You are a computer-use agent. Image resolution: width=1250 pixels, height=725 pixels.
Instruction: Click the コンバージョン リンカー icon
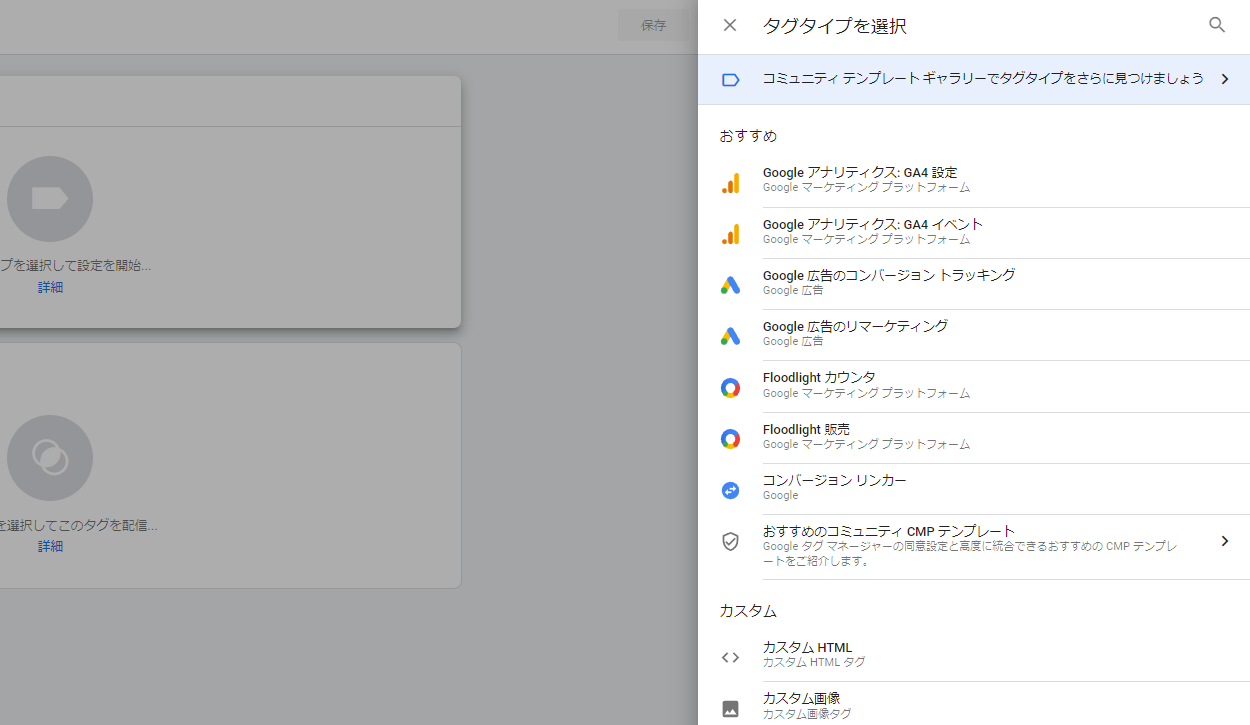point(730,490)
